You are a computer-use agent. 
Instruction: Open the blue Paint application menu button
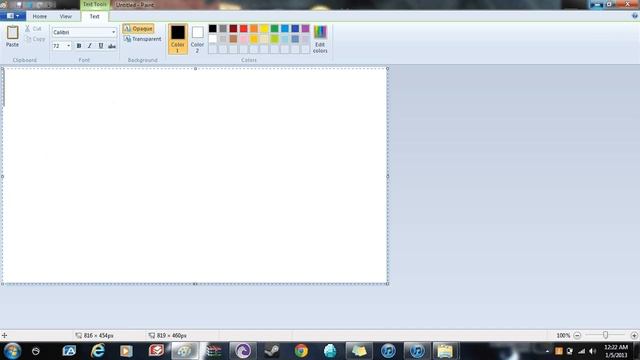click(x=13, y=16)
